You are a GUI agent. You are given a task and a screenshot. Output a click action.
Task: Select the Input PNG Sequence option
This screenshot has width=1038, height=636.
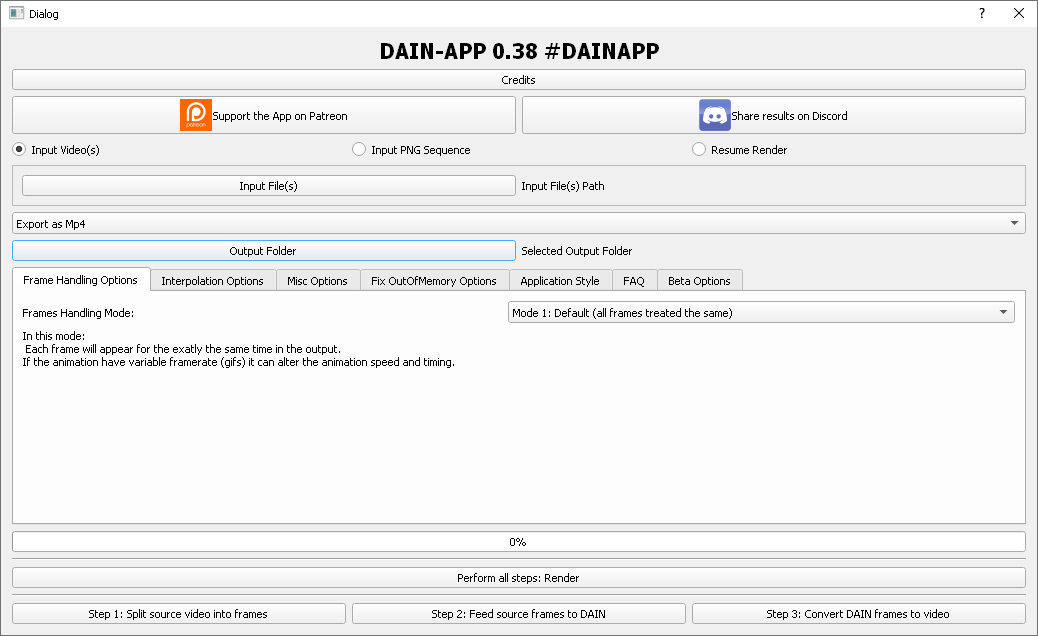(358, 149)
